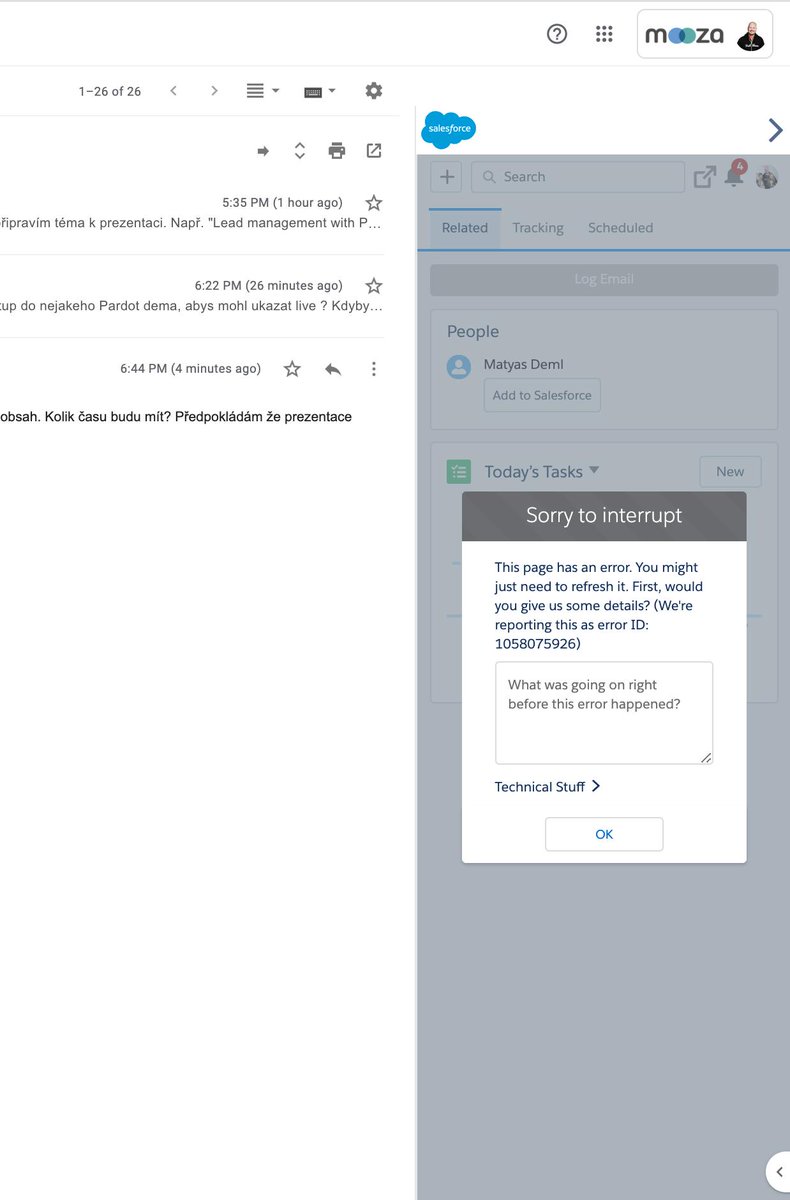
Task: Go to newer messages arrow
Action: [x=173, y=91]
